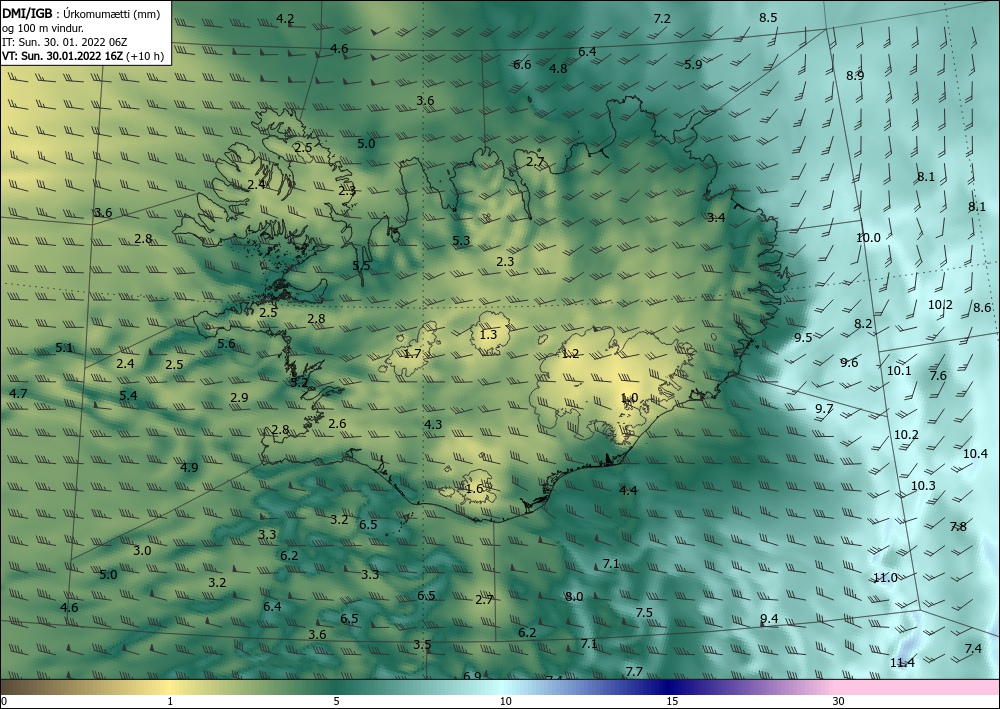Click the map value "11.0"

(885, 578)
